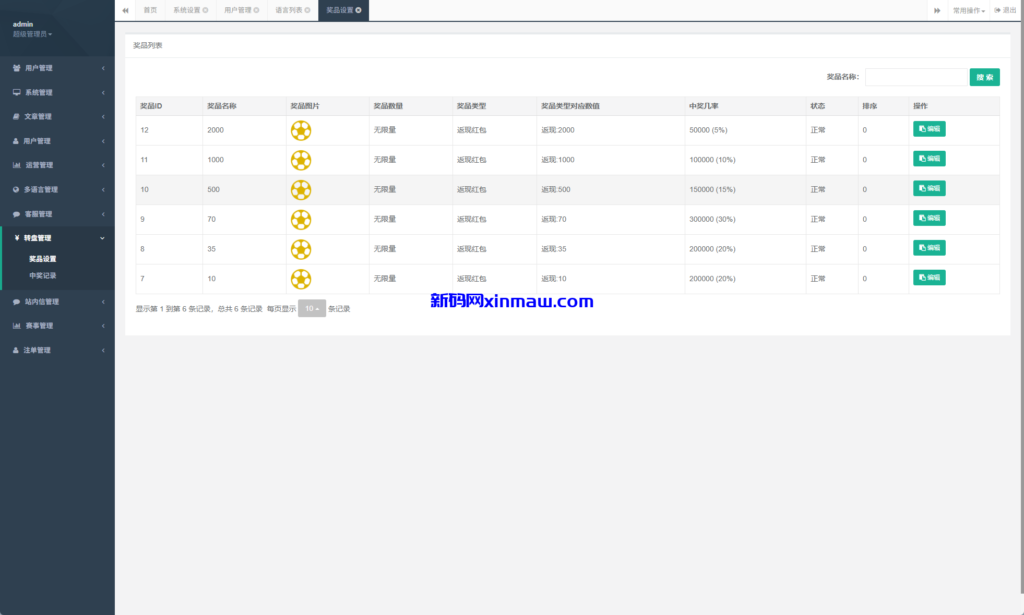Click the tabs scroll-left double arrow icon
Image resolution: width=1024 pixels, height=615 pixels.
125,10
